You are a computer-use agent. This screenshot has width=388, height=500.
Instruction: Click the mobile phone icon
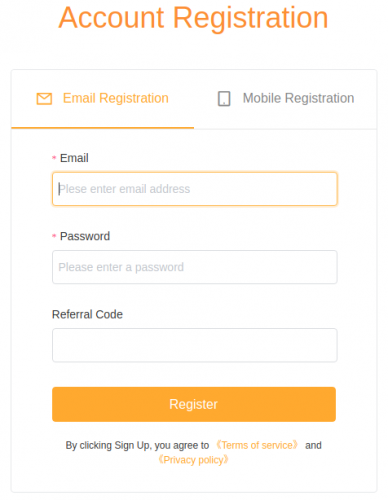pyautogui.click(x=224, y=99)
